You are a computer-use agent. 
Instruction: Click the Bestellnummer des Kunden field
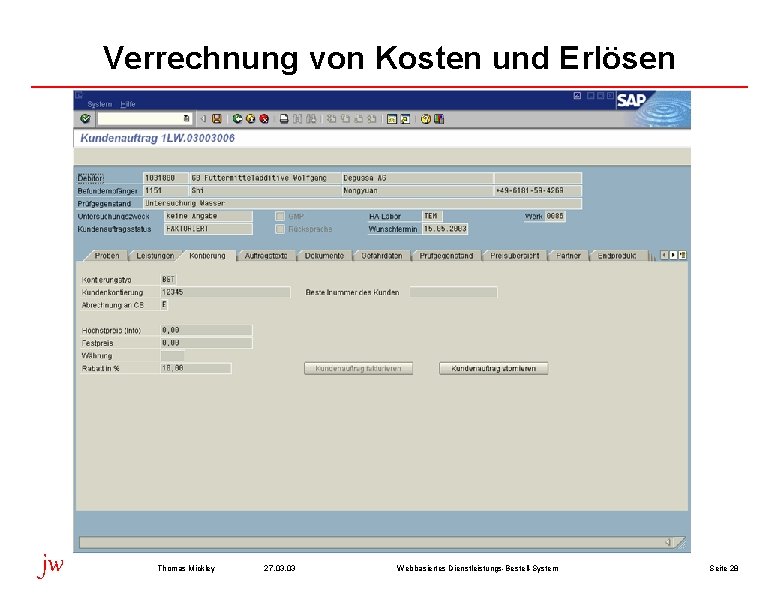(453, 293)
